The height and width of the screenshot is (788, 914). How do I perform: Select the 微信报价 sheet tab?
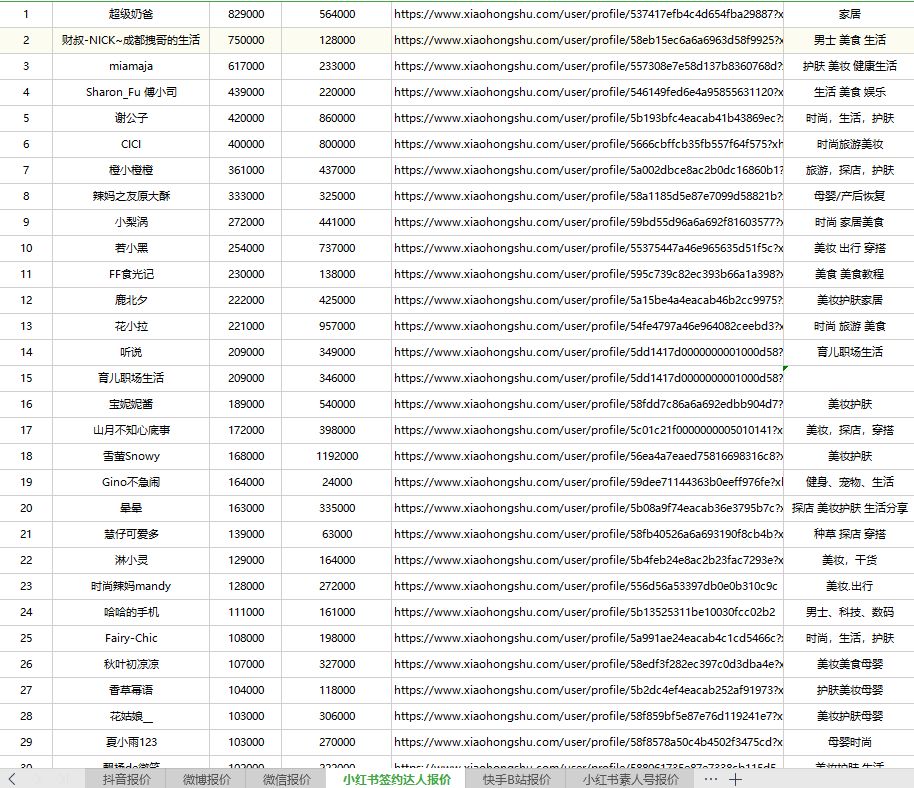[x=287, y=778]
